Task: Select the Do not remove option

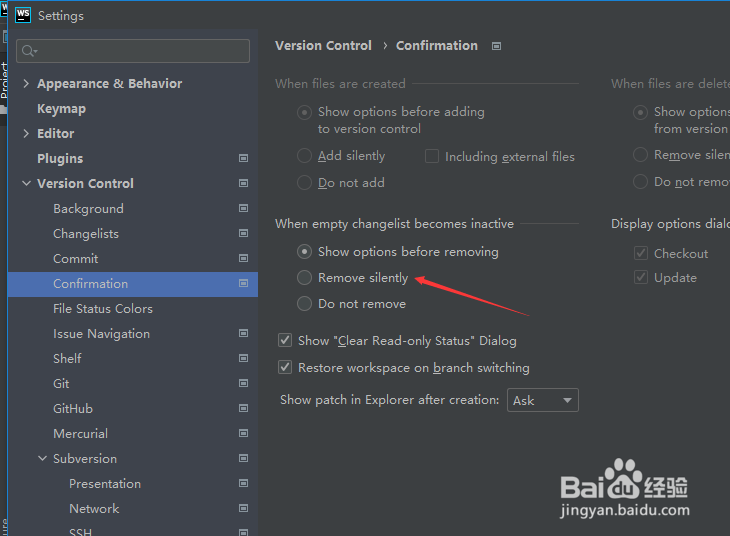Action: coord(305,304)
